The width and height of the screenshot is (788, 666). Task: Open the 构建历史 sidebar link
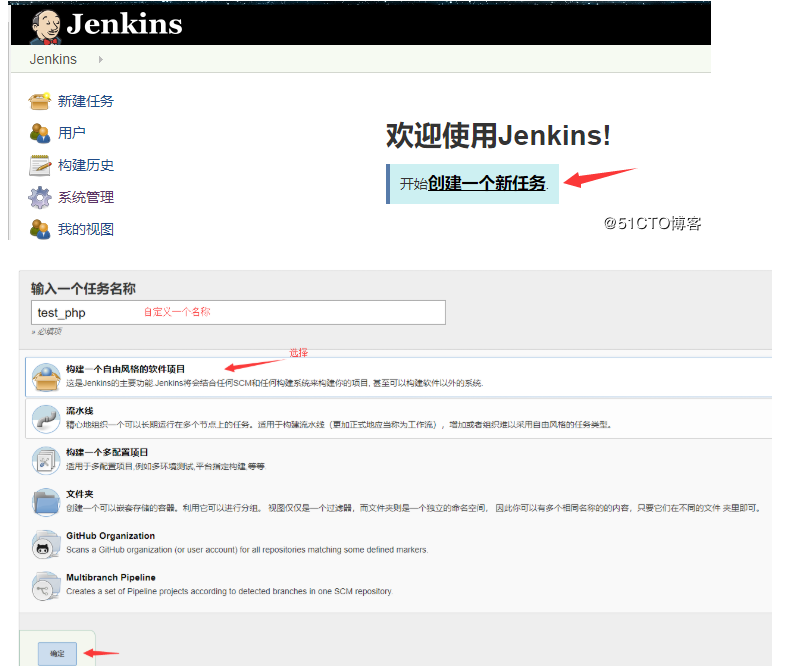pyautogui.click(x=86, y=165)
